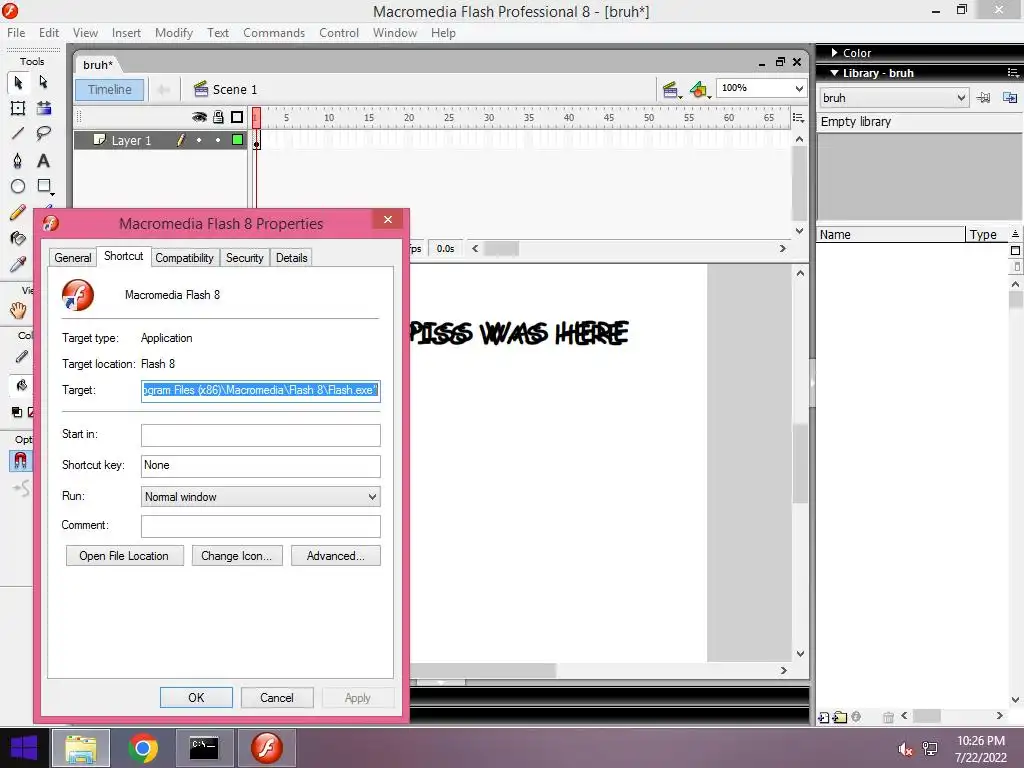Click Advanced... button
Screen dimensions: 1024x768
pos(336,556)
